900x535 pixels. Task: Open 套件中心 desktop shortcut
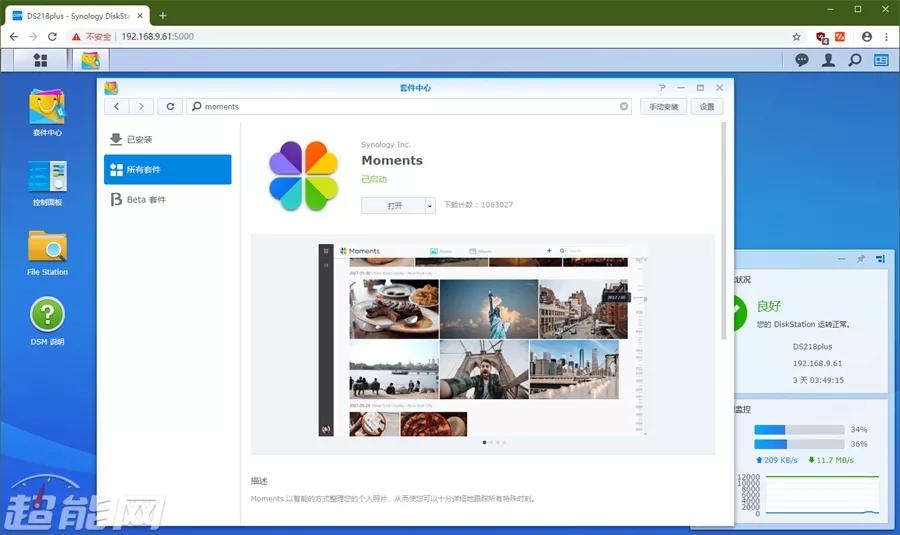tap(47, 113)
